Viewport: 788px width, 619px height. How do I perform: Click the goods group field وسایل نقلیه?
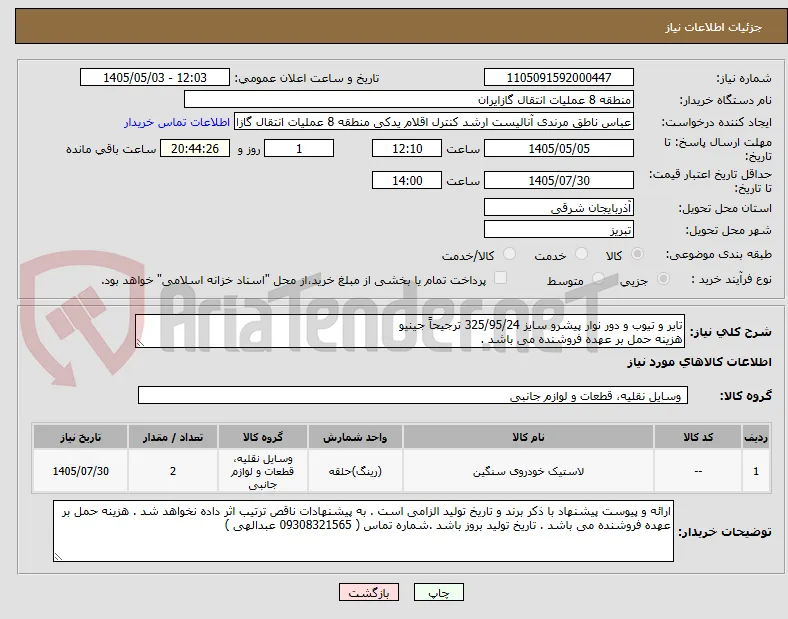point(413,395)
